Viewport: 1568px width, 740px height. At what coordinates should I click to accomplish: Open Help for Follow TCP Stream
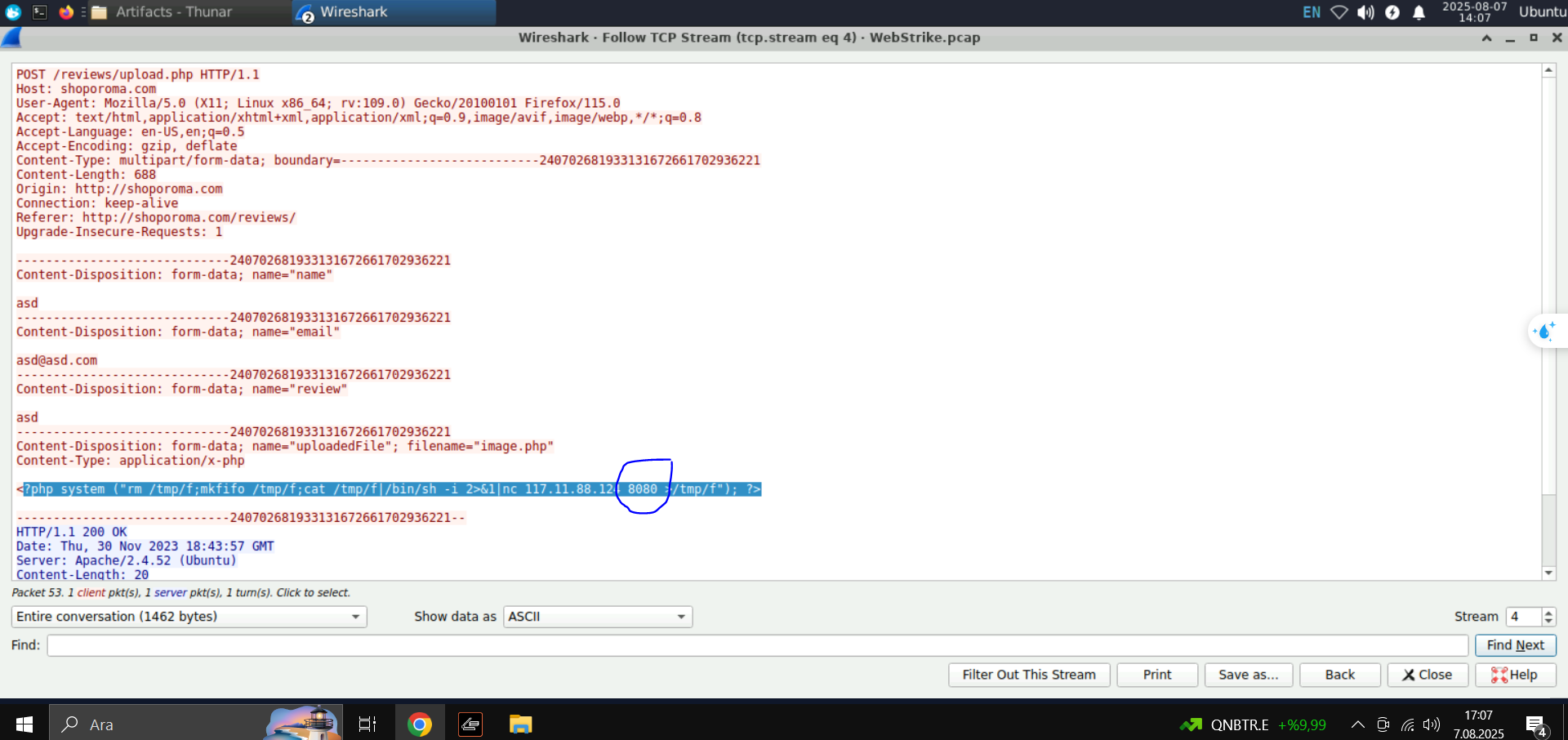pos(1515,675)
